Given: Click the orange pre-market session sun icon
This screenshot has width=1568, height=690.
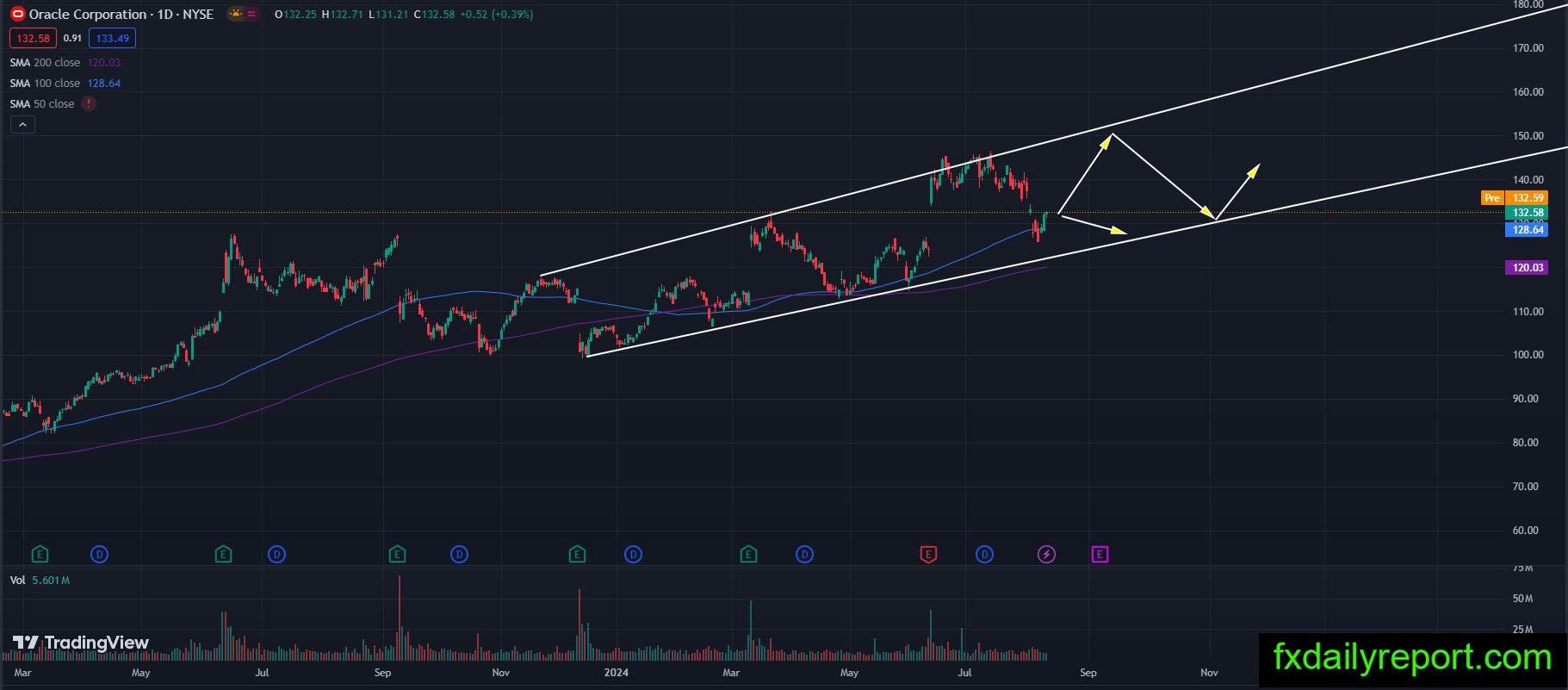Looking at the screenshot, I should pyautogui.click(x=235, y=15).
